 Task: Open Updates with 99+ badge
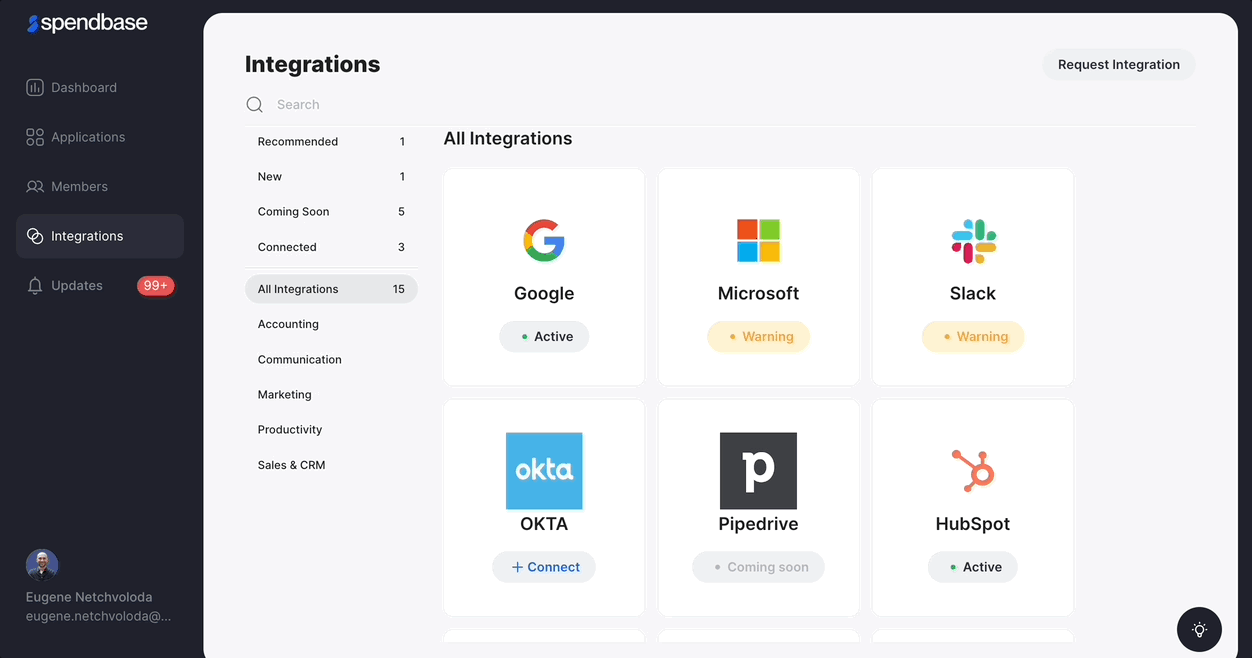click(x=77, y=286)
